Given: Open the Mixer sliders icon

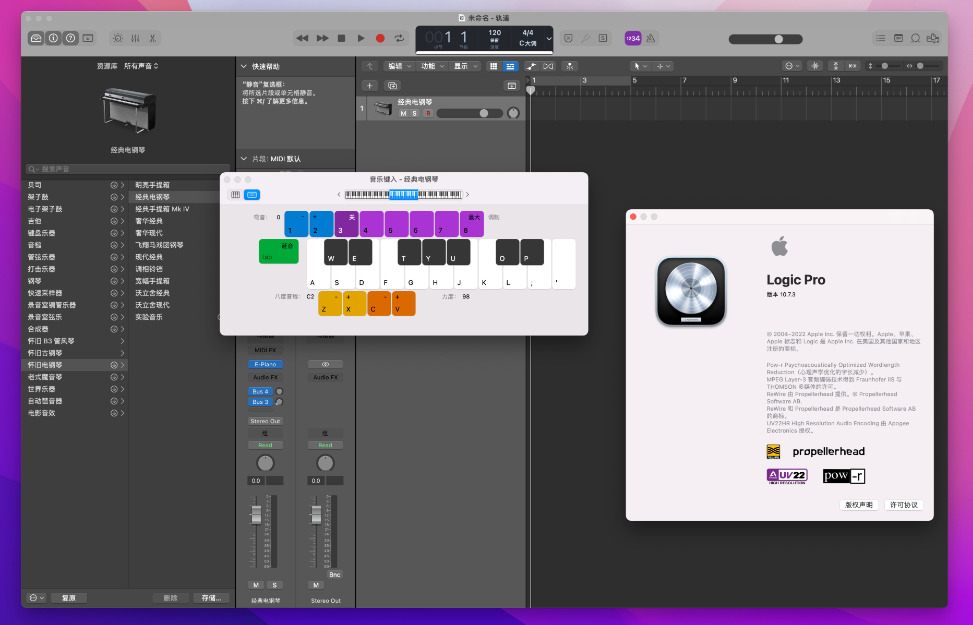Looking at the screenshot, I should (x=135, y=38).
